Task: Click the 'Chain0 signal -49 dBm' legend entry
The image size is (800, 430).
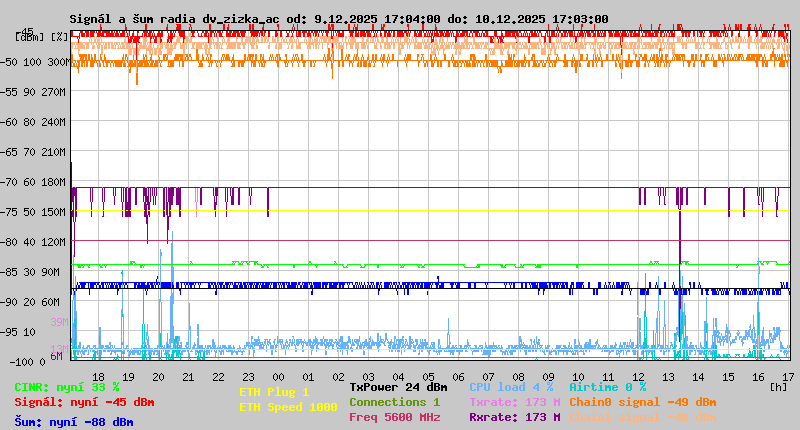Action: pos(643,402)
